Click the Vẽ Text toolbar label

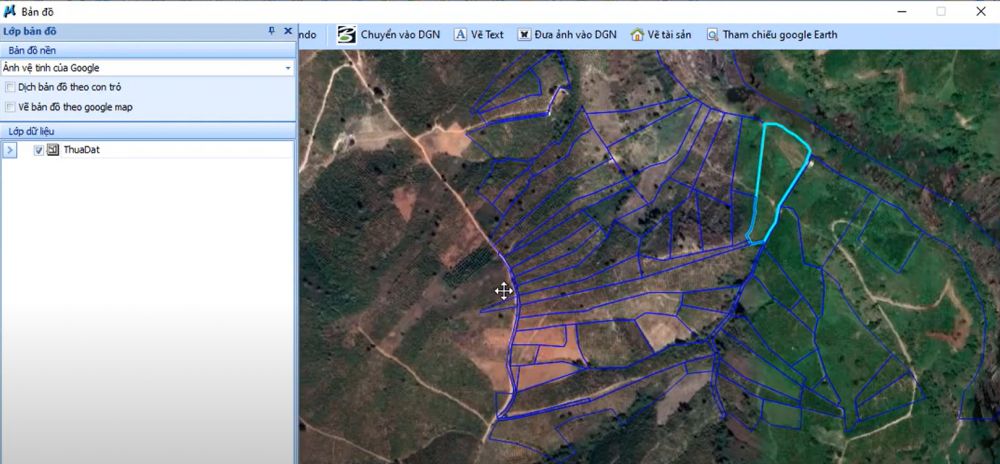487,34
